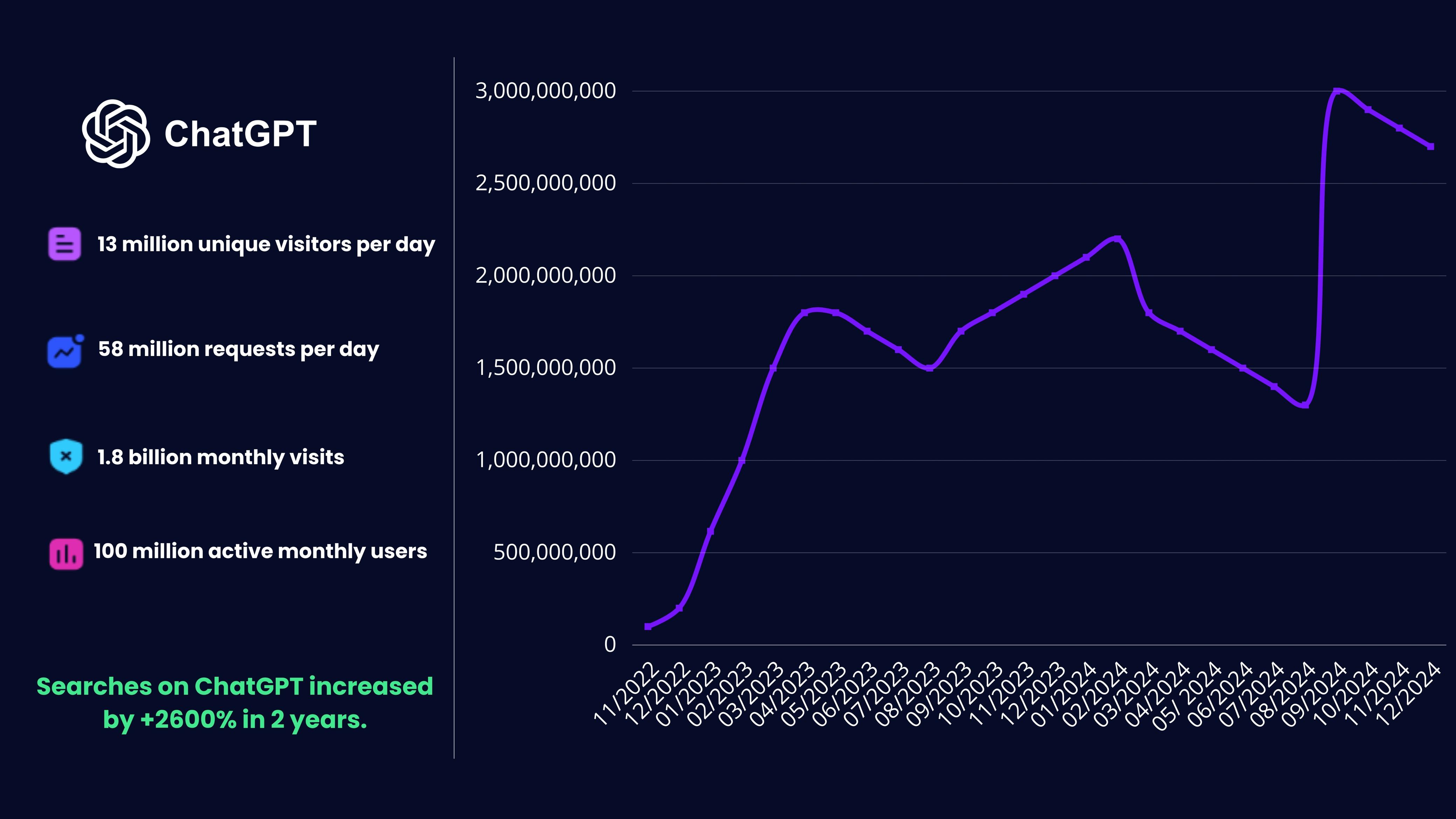The width and height of the screenshot is (1456, 819).
Task: Click the 12/2022 data point on the line
Action: pos(679,608)
